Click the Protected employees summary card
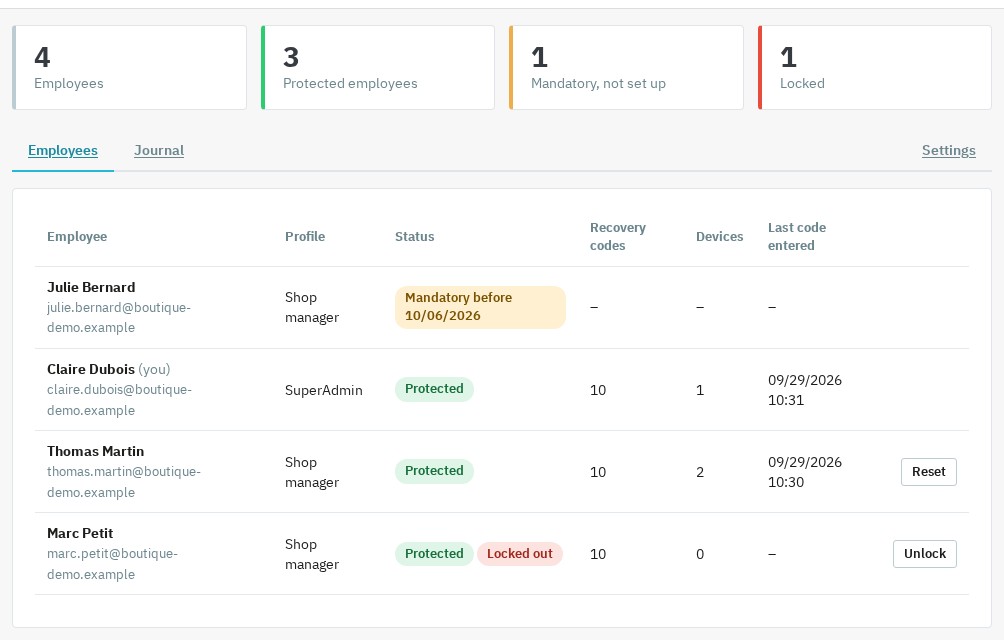This screenshot has width=1004, height=640. pyautogui.click(x=378, y=67)
